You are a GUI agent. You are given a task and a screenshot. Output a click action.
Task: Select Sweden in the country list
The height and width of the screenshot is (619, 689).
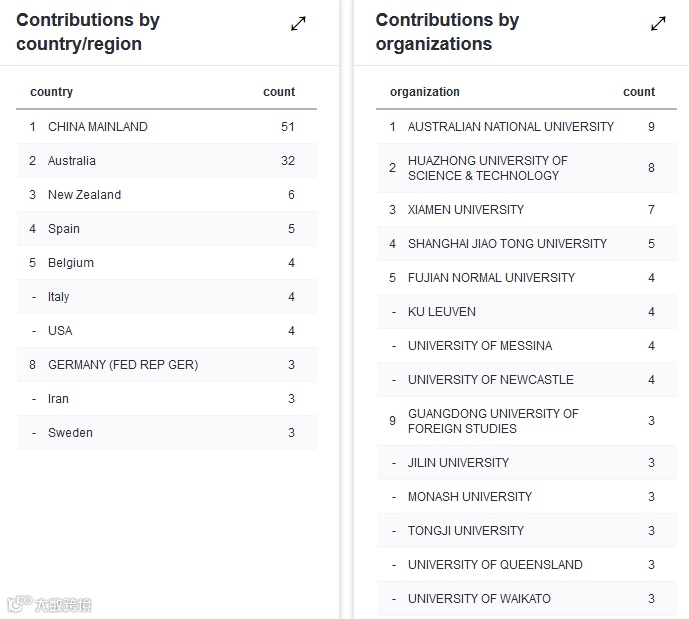click(x=70, y=433)
